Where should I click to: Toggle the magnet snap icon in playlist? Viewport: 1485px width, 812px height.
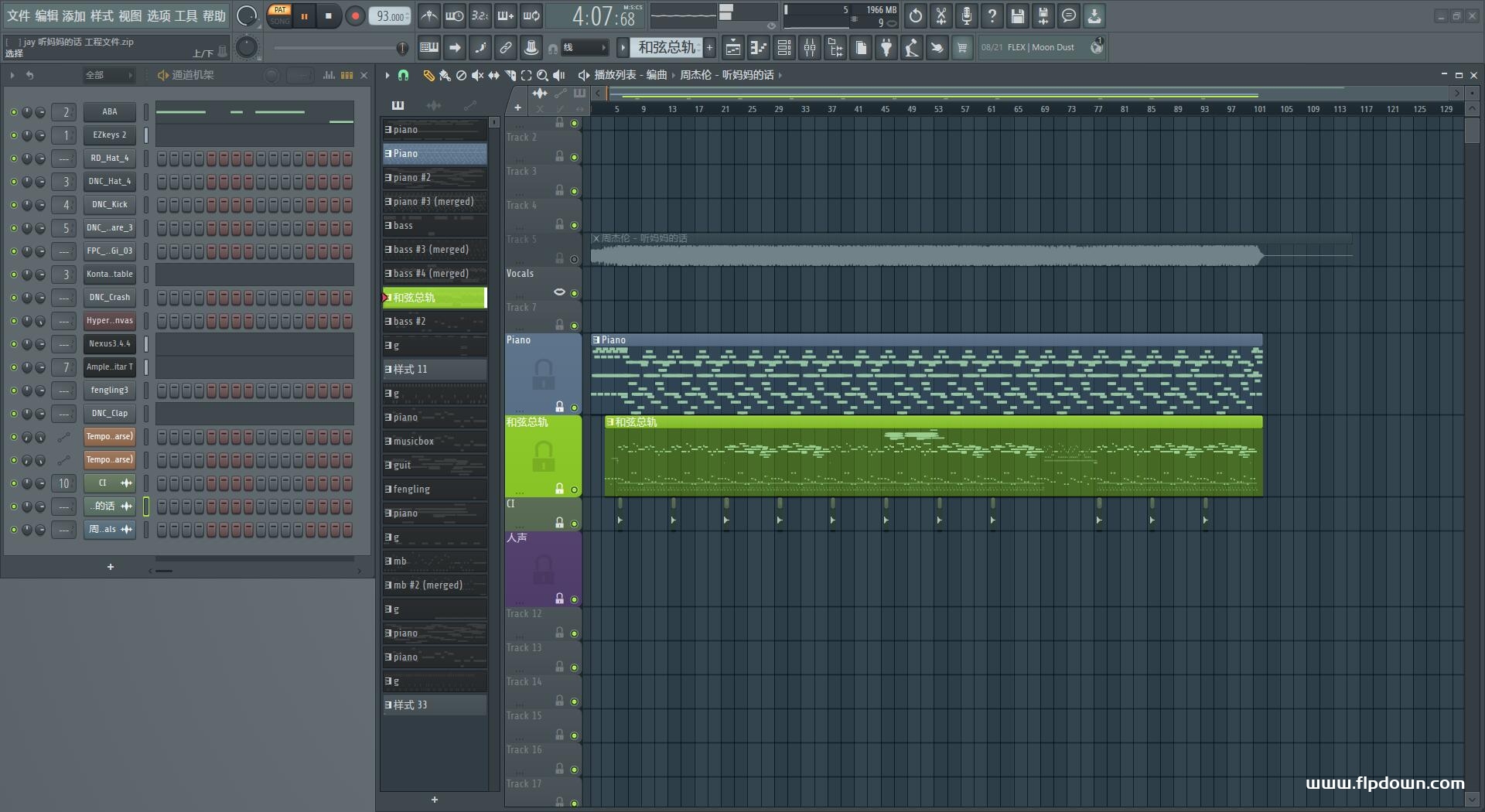(x=403, y=75)
